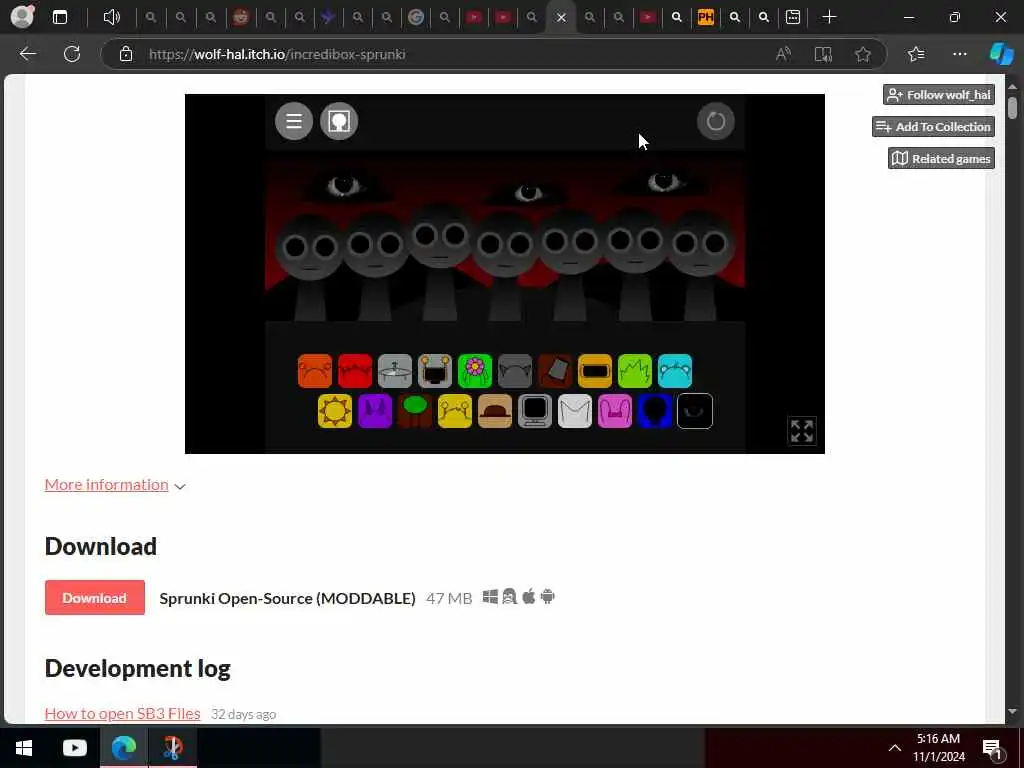
Task: Close the active browser tab
Action: [561, 18]
